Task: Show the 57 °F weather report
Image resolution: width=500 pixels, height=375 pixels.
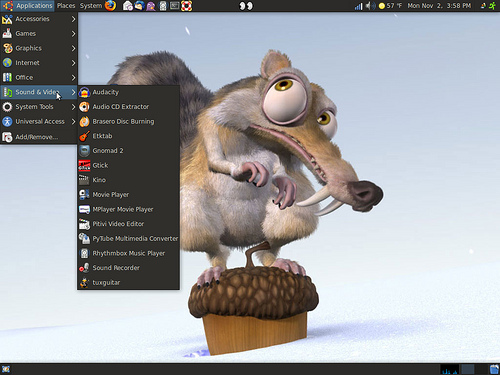Action: pyautogui.click(x=390, y=6)
